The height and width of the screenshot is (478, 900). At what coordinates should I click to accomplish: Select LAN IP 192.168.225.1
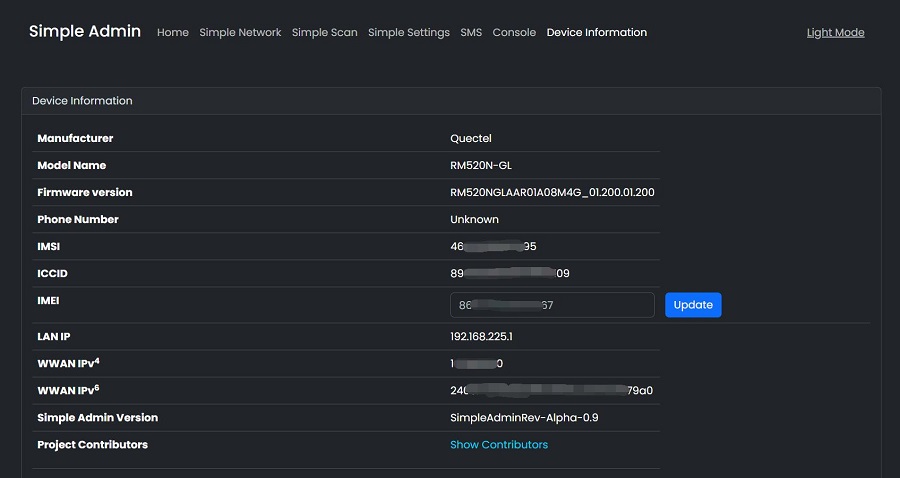click(482, 336)
